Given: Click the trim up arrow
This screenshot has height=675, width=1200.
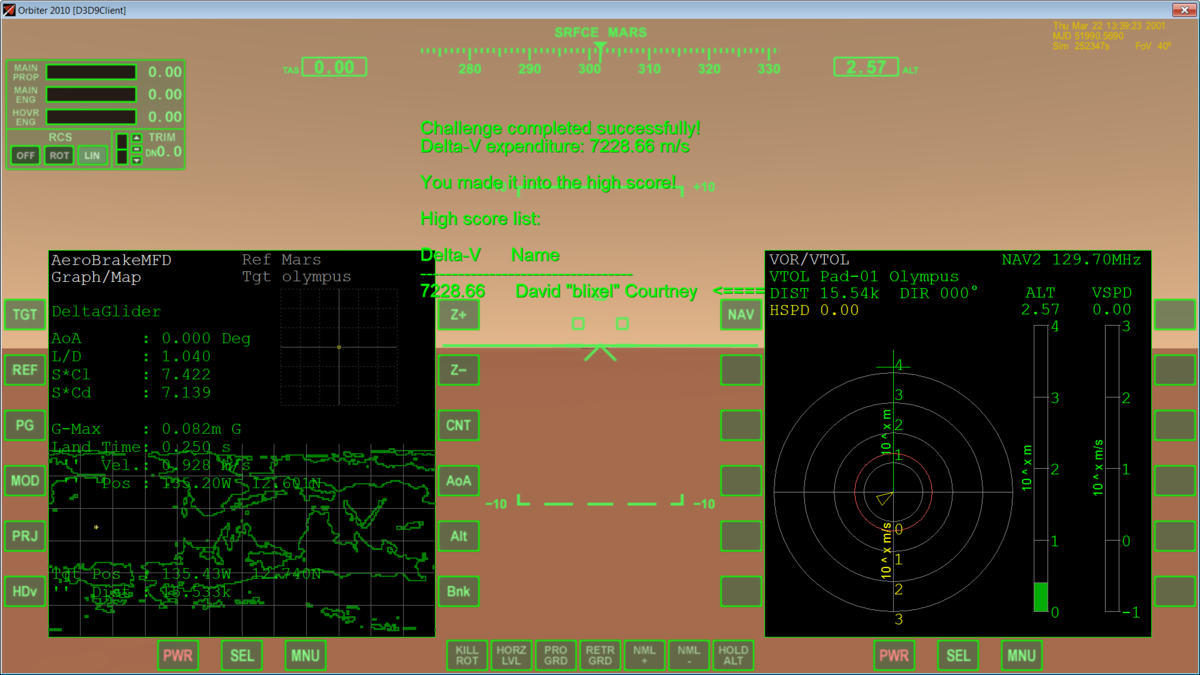Looking at the screenshot, I should [137, 139].
